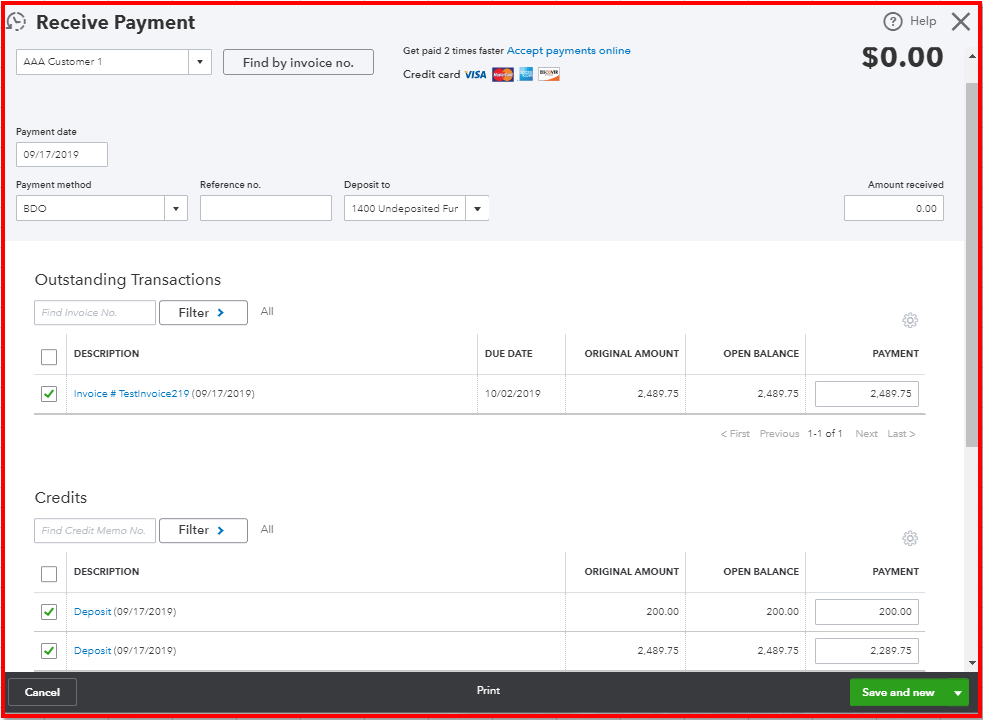The image size is (983, 720).
Task: Edit the invoice payment 2,489.75 field
Action: (866, 394)
